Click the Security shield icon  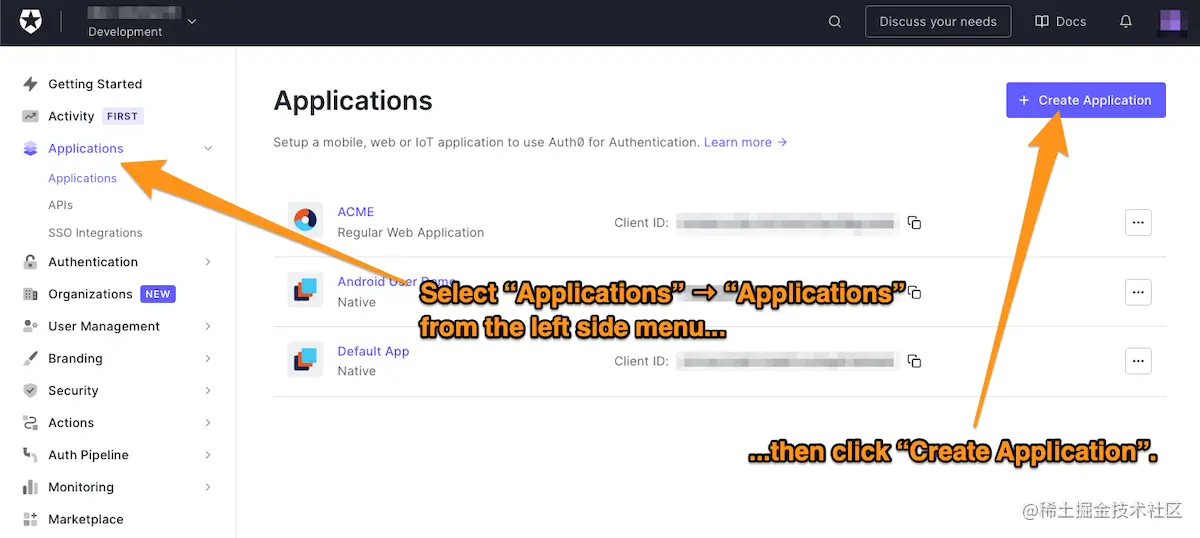click(x=30, y=390)
